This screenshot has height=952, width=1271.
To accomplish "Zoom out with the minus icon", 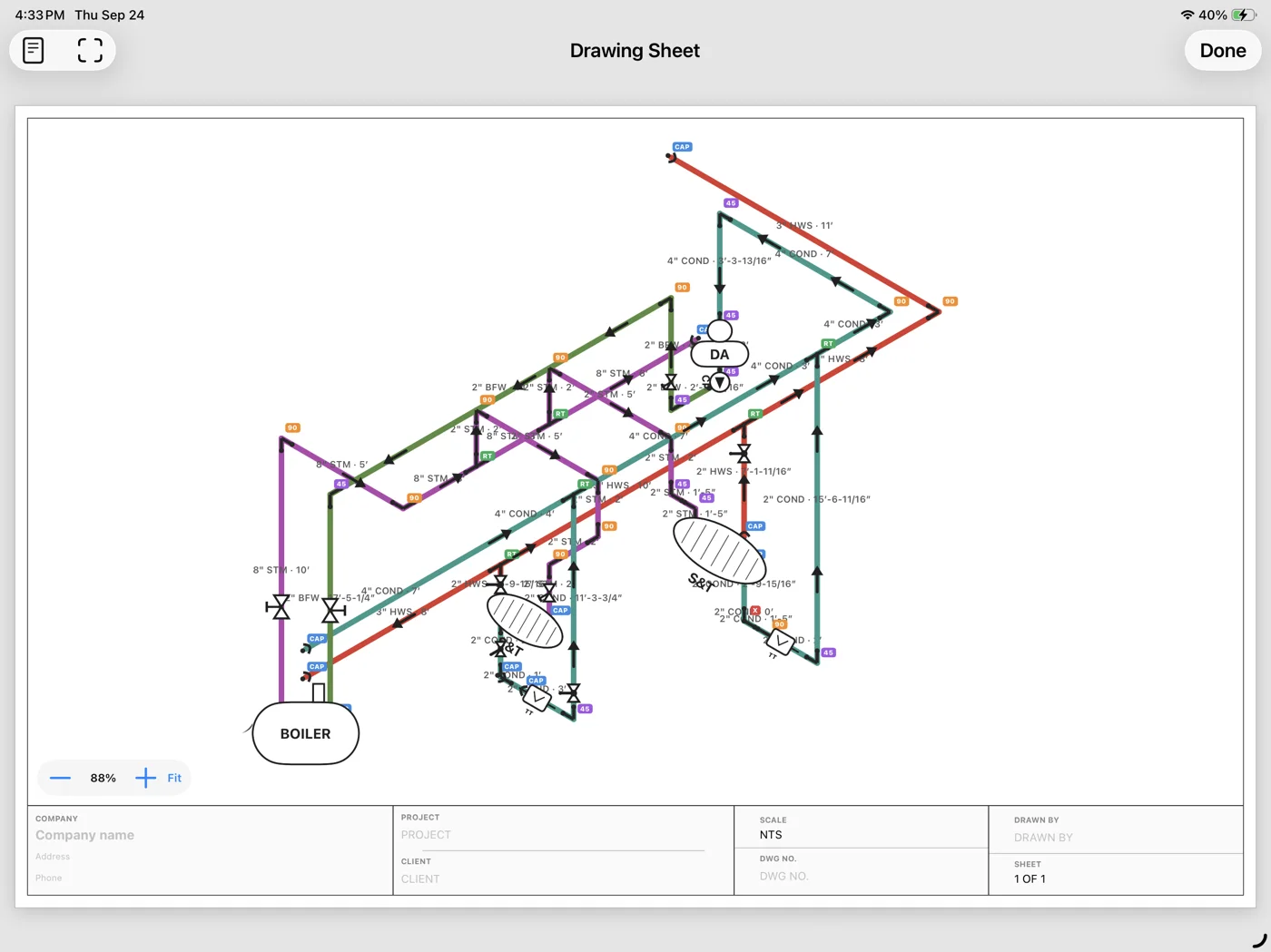I will pyautogui.click(x=60, y=778).
